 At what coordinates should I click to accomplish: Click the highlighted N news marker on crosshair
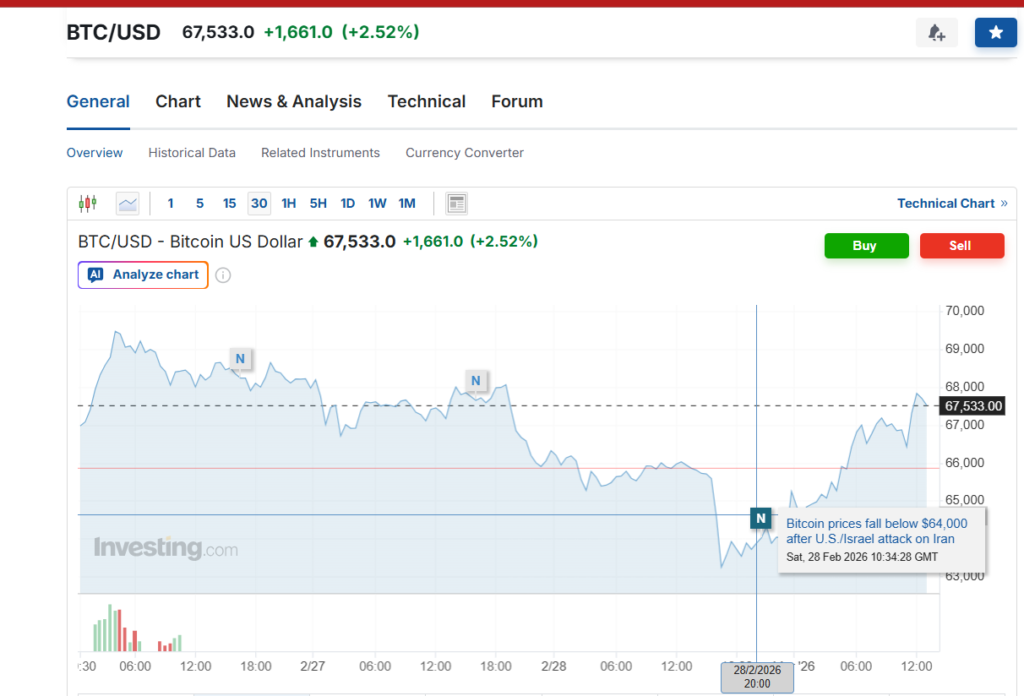[761, 518]
